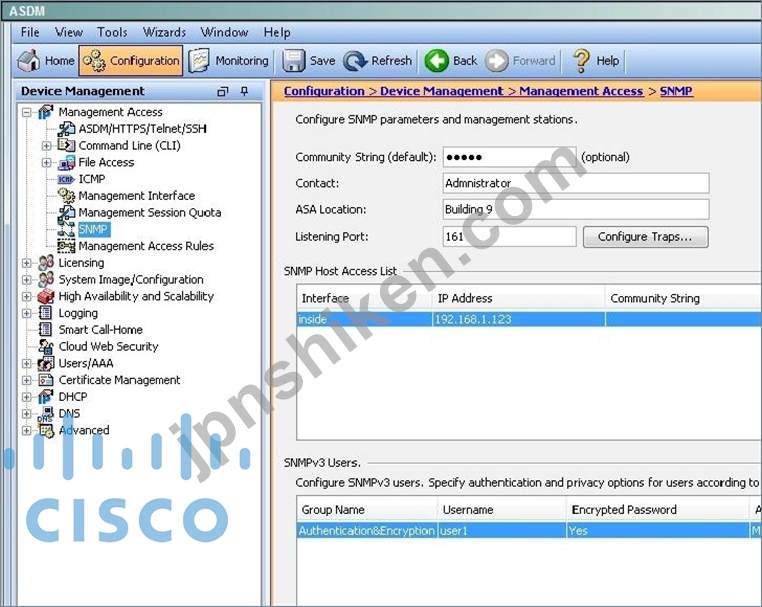Click the ASDM/HTTPS/Telnet/SSH tree icon

point(67,129)
